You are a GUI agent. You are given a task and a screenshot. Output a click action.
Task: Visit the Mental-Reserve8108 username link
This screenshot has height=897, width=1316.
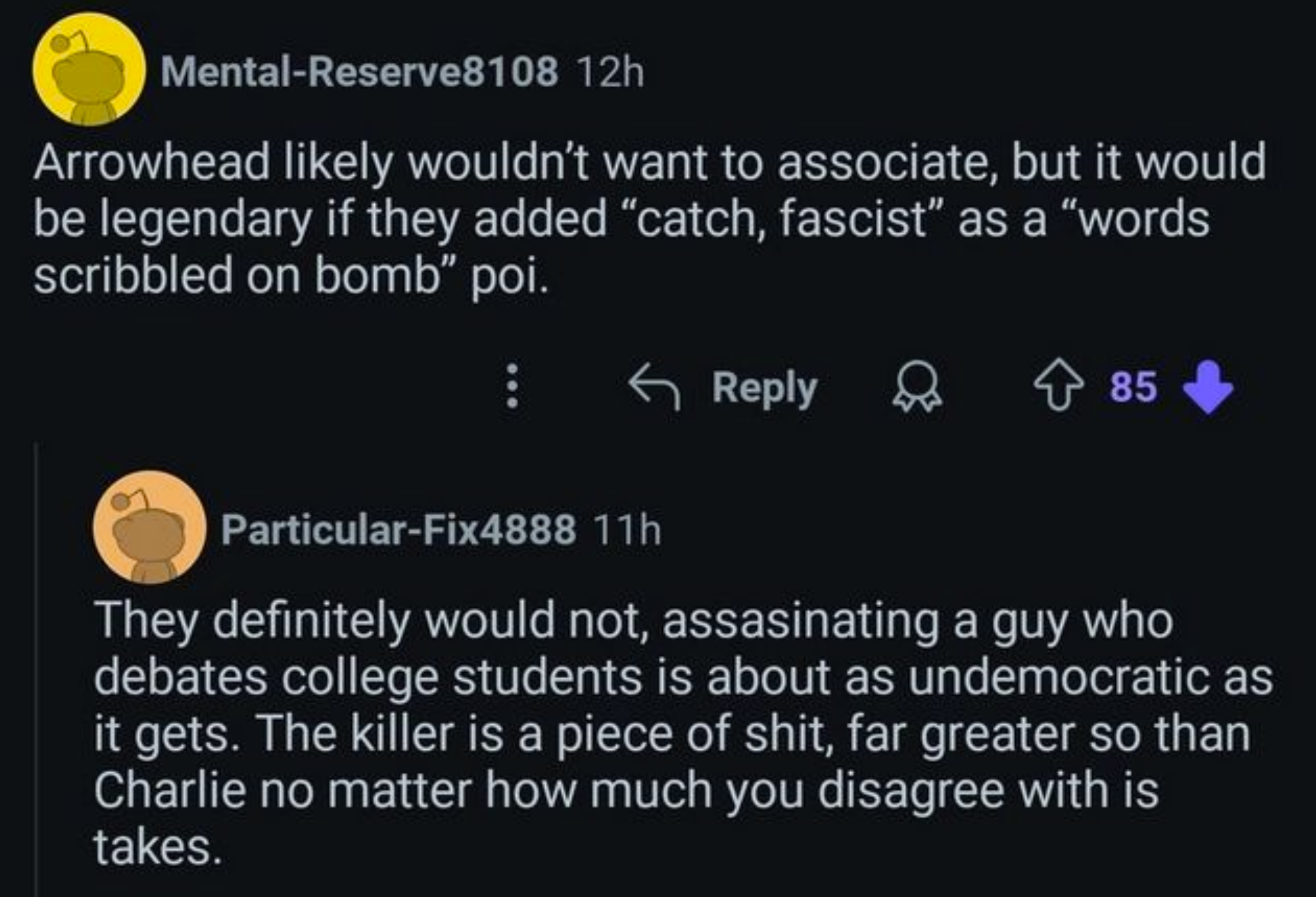[359, 72]
